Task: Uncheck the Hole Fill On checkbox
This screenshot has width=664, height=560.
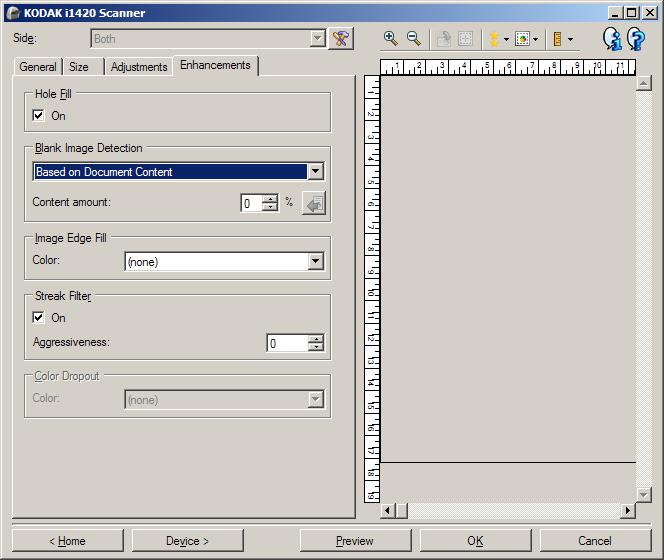Action: tap(38, 115)
